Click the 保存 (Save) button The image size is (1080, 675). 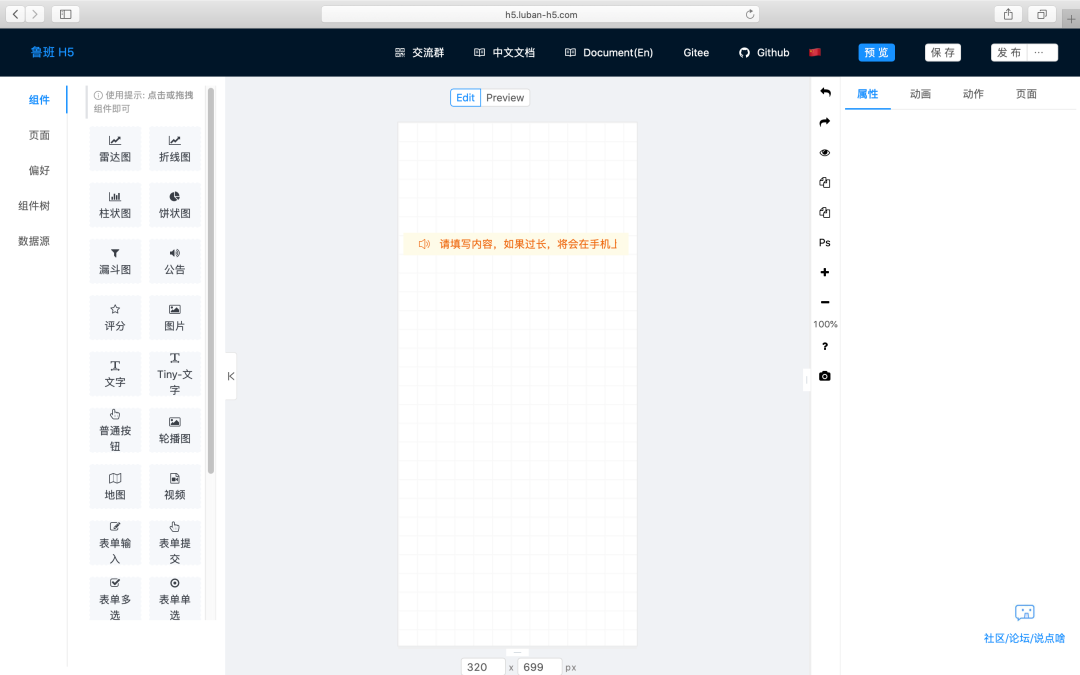click(x=942, y=52)
